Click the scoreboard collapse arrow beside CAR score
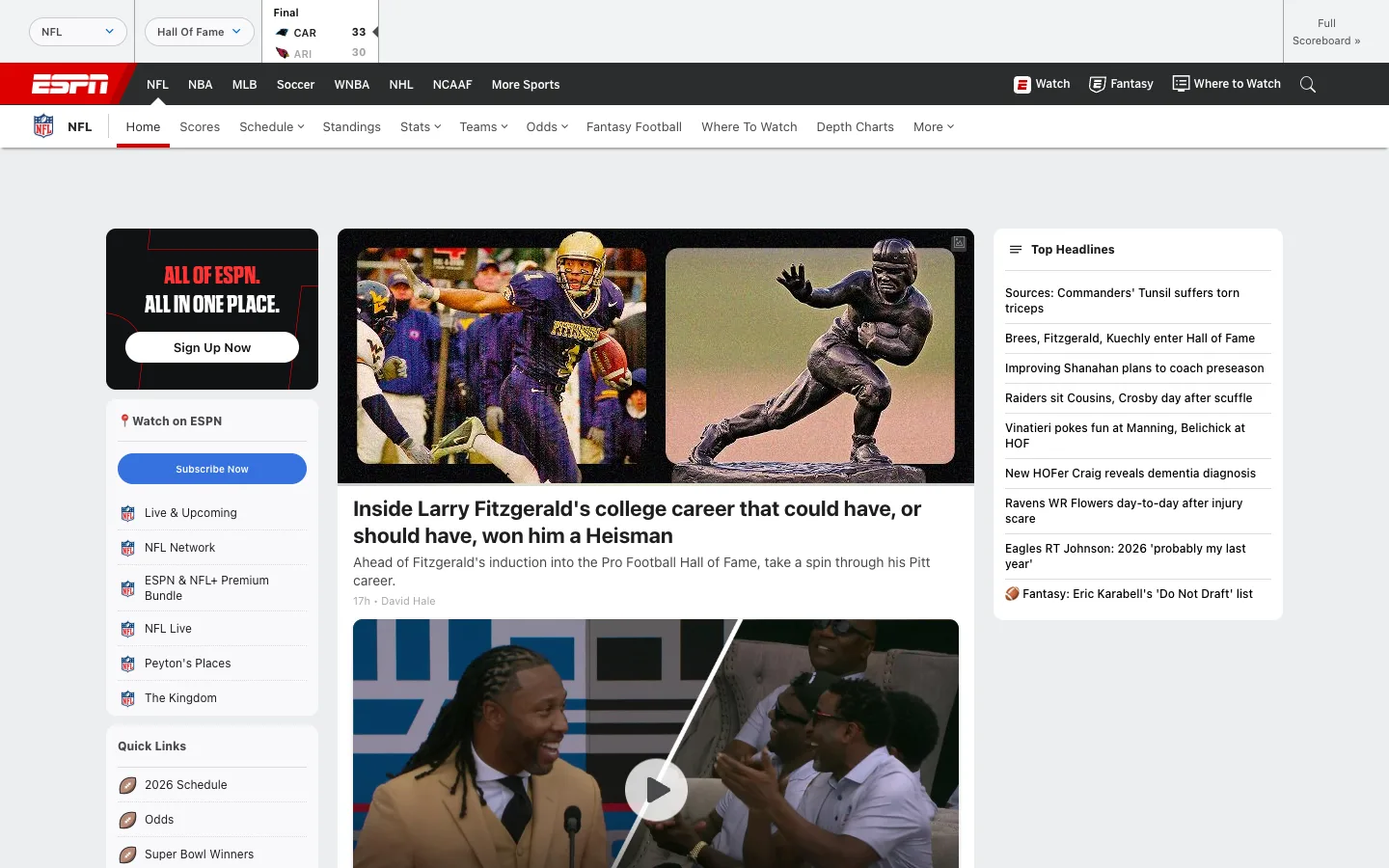1389x868 pixels. pyautogui.click(x=375, y=32)
